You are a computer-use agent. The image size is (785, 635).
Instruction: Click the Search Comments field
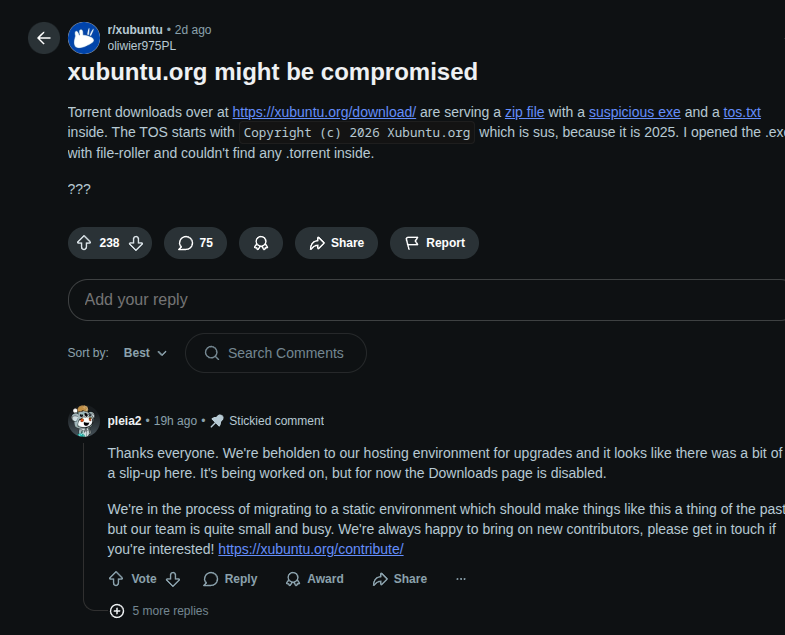tap(285, 353)
